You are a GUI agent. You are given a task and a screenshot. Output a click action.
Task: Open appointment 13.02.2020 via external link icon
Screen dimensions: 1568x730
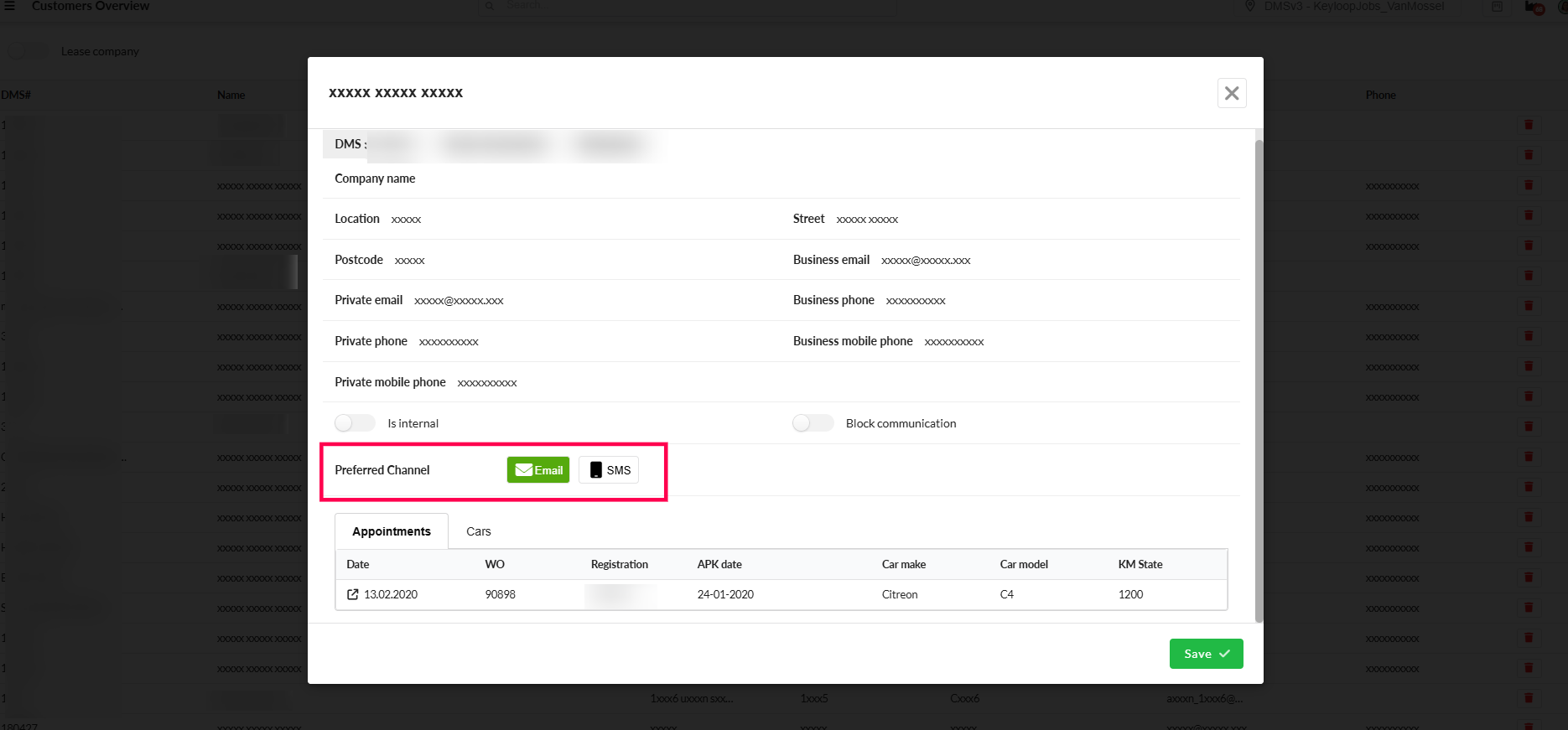point(353,594)
